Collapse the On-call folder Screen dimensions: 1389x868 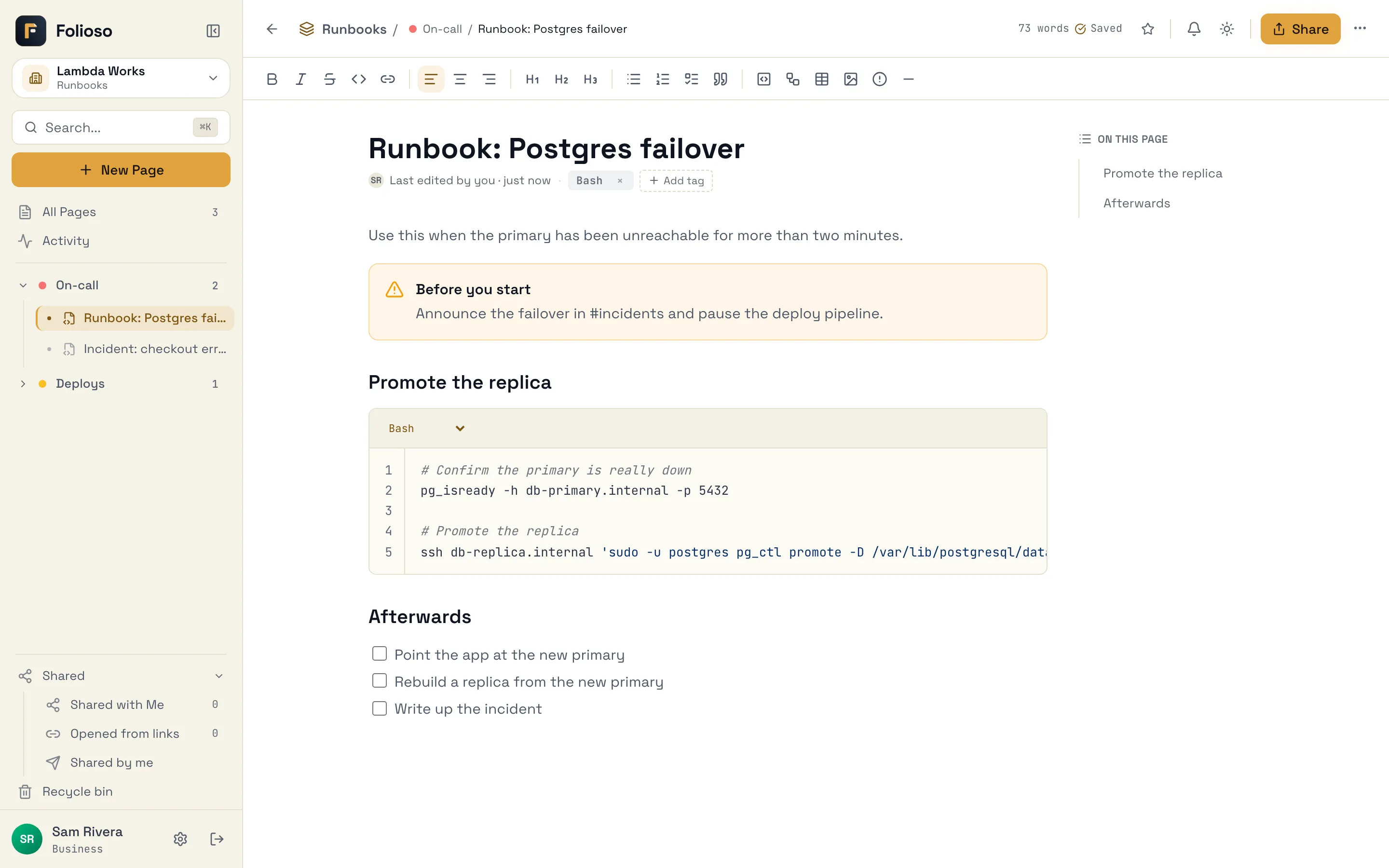click(x=23, y=285)
